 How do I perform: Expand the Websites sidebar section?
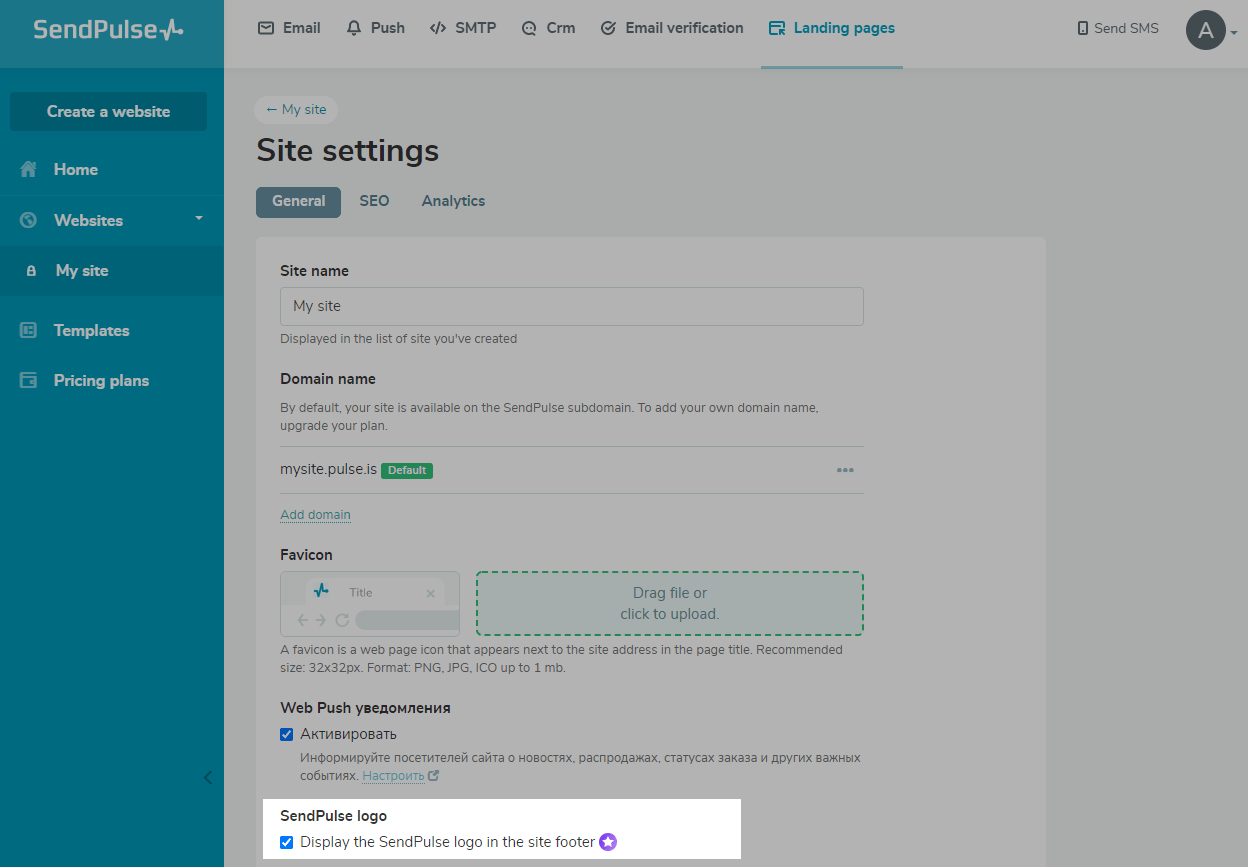click(198, 219)
